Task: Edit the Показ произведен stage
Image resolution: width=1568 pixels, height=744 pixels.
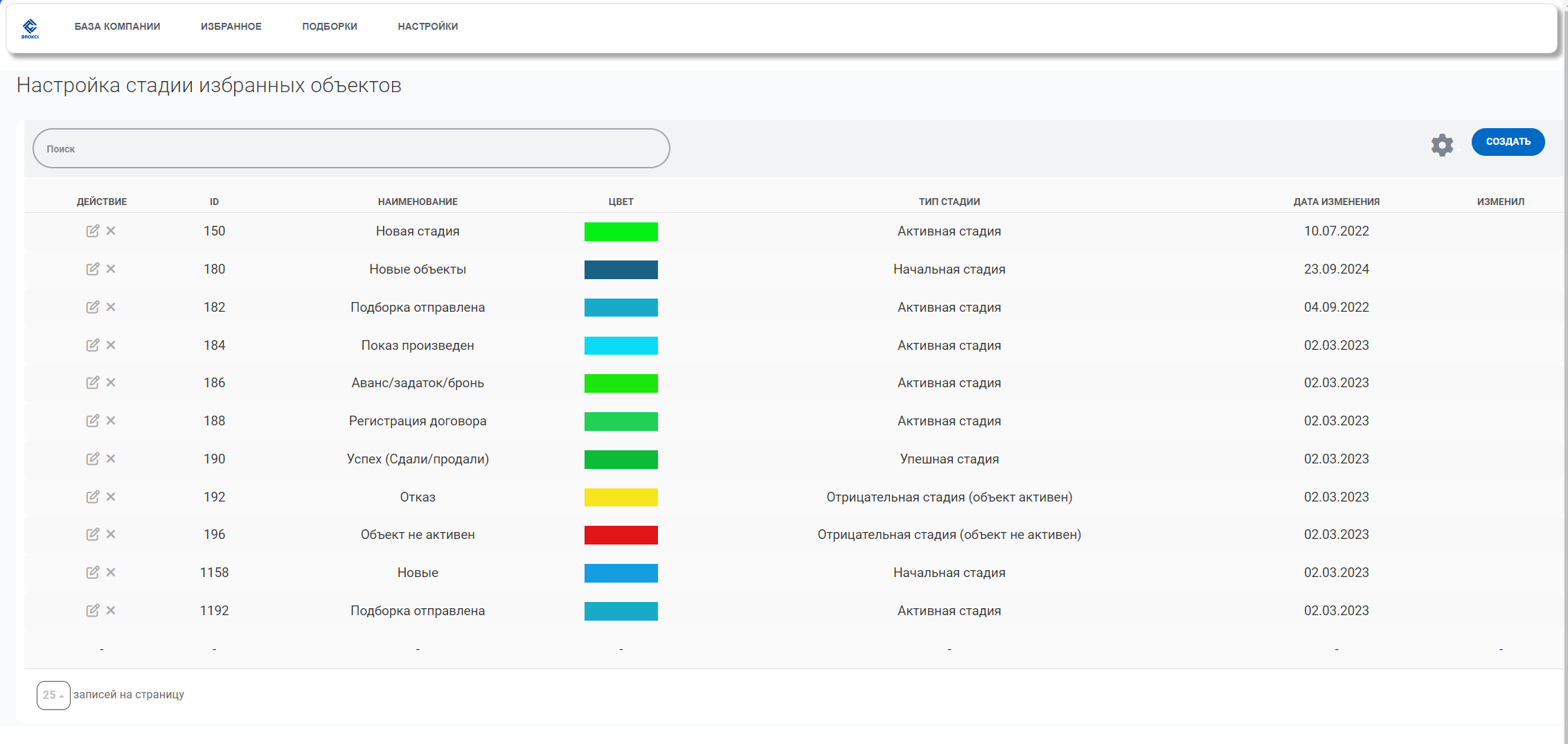Action: pos(92,345)
